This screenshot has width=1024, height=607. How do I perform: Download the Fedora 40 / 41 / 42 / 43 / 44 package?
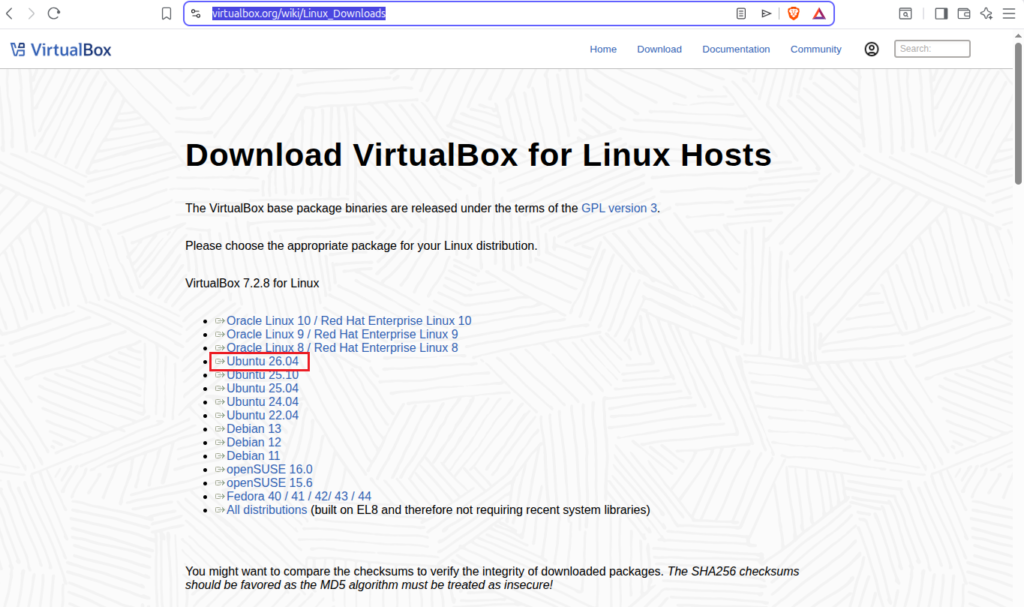[x=298, y=497]
